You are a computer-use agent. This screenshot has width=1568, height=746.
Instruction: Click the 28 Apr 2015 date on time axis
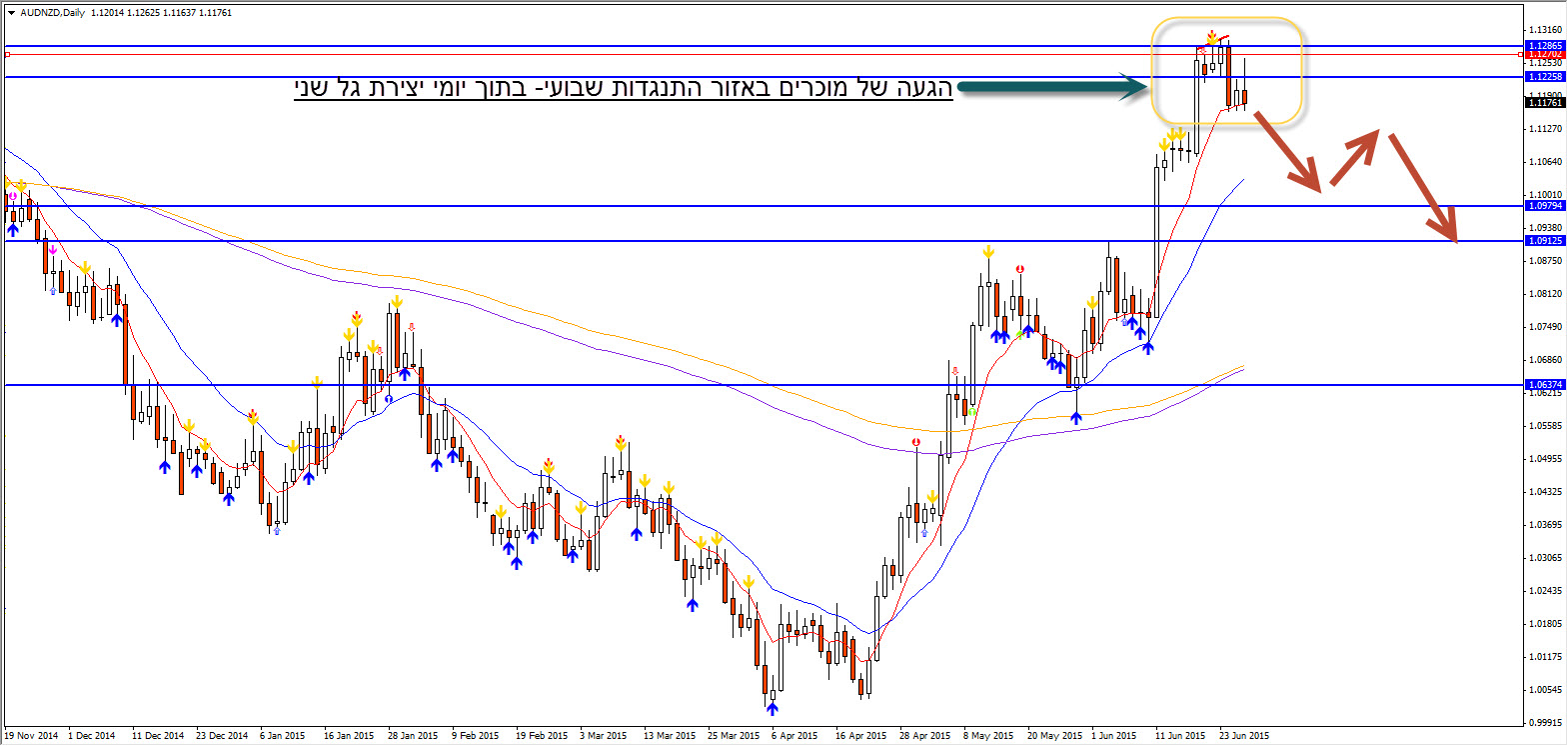[x=925, y=736]
